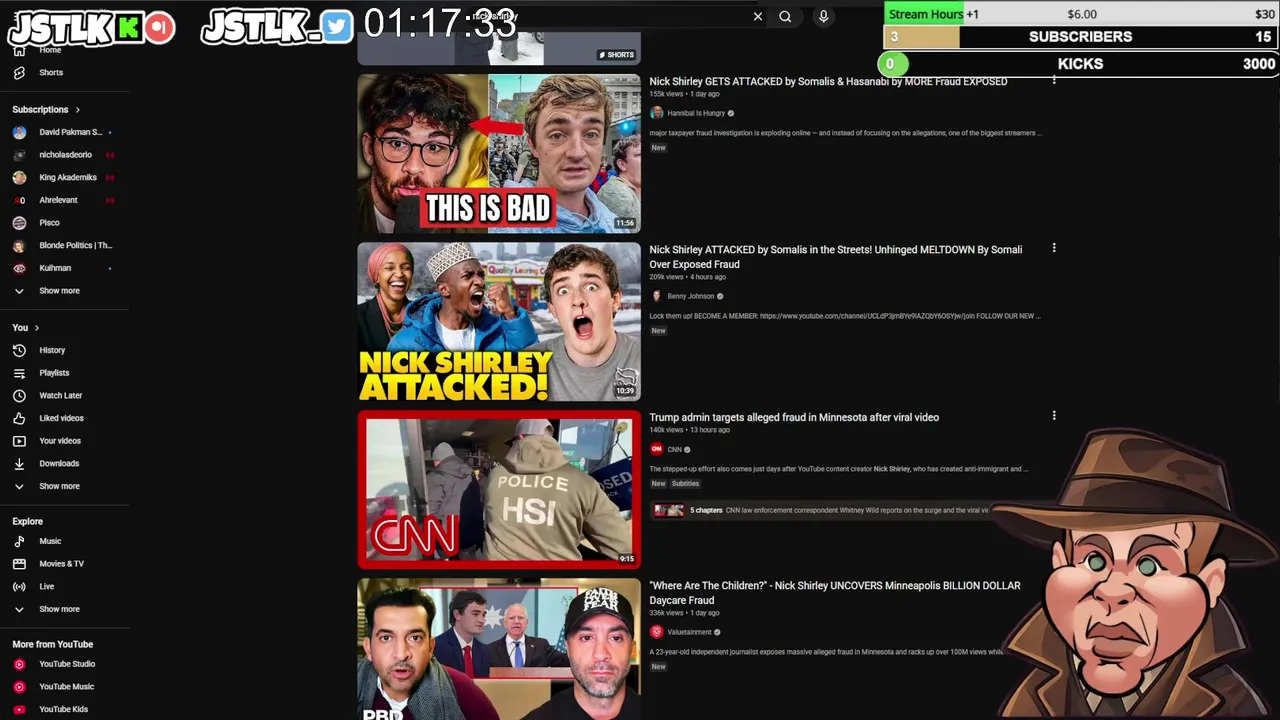Image resolution: width=1280 pixels, height=720 pixels.
Task: Click the search magnifier icon
Action: click(x=785, y=16)
